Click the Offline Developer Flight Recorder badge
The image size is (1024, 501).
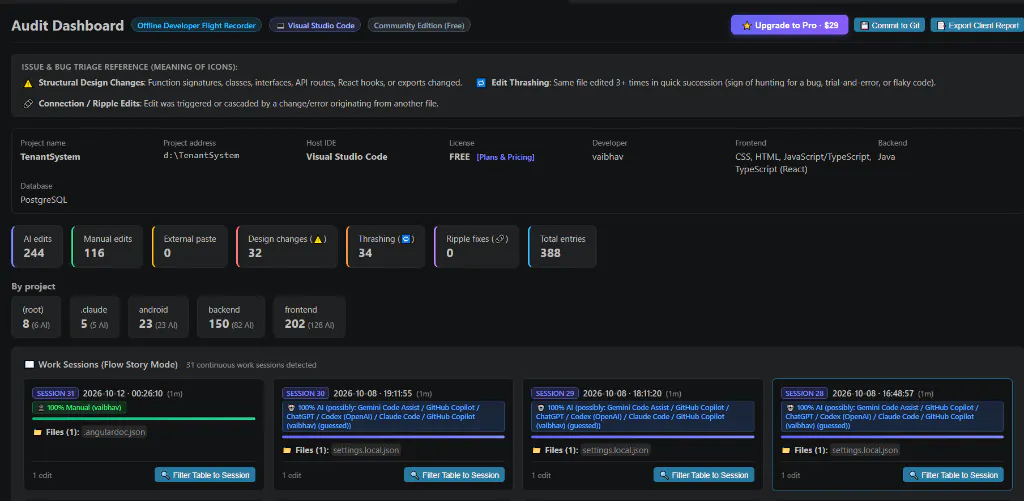coord(196,25)
